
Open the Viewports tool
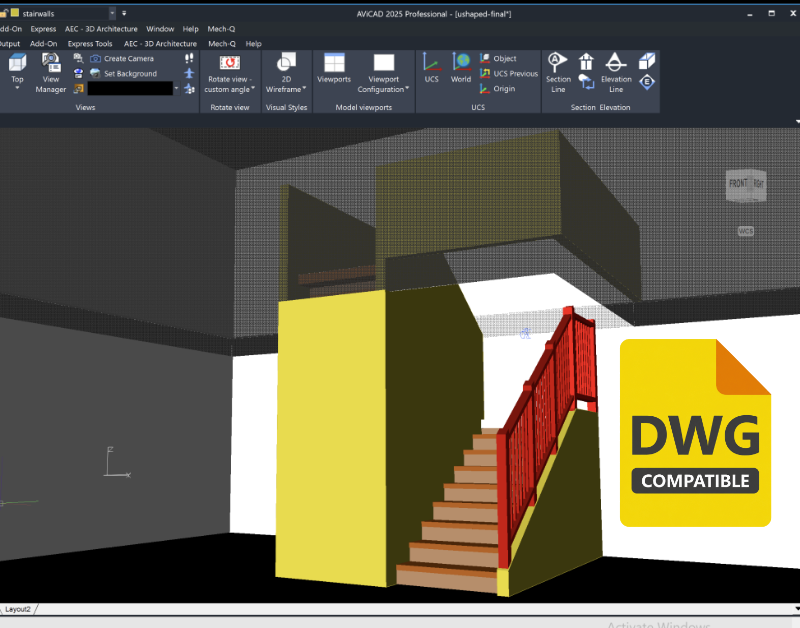click(334, 68)
